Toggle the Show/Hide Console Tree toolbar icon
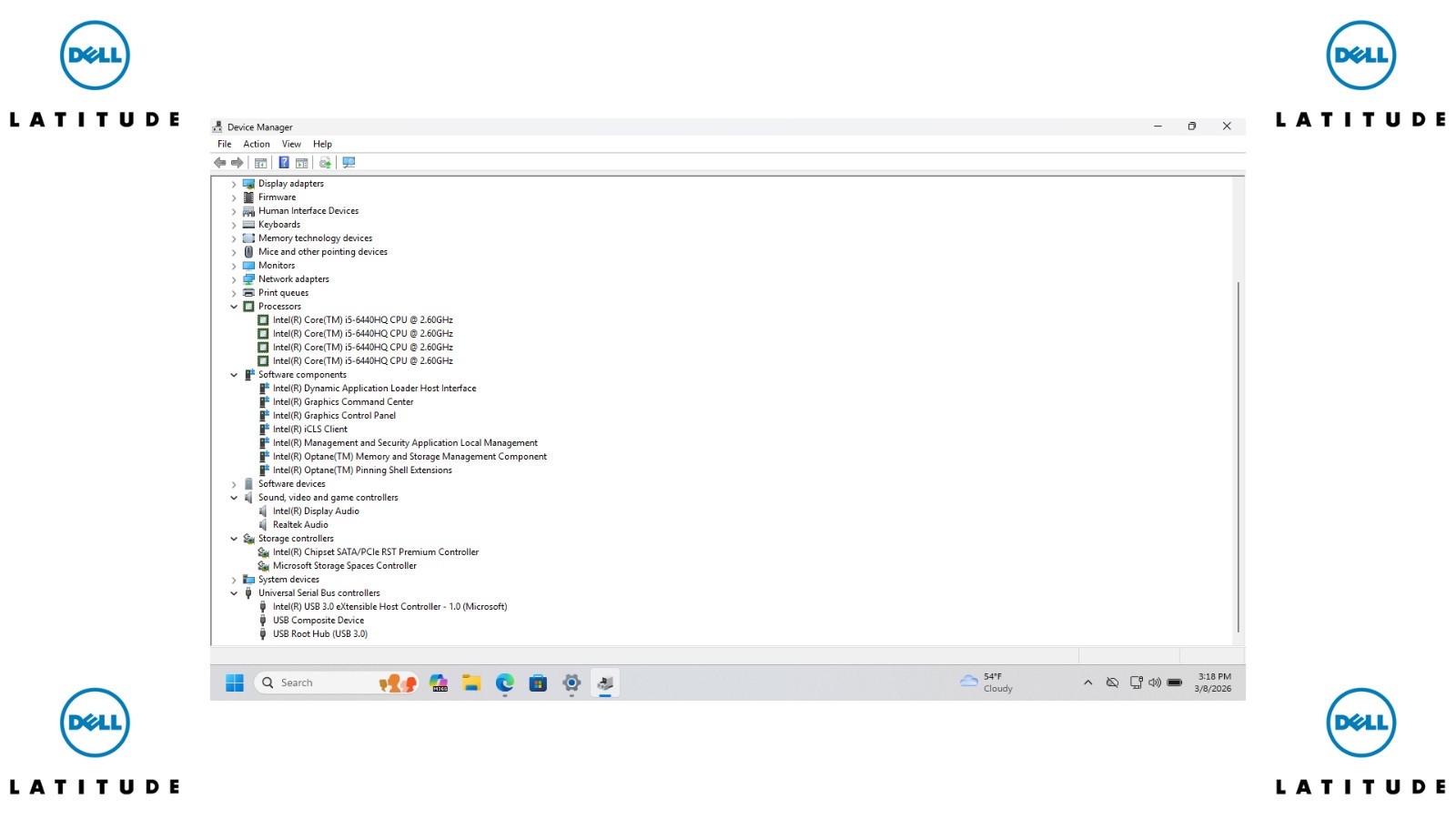The image size is (1456, 819). 260,163
